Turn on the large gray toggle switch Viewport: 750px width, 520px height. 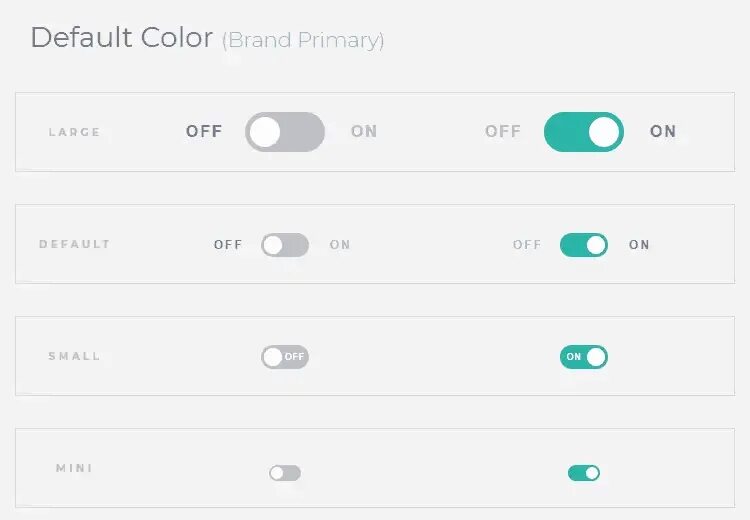click(x=285, y=132)
